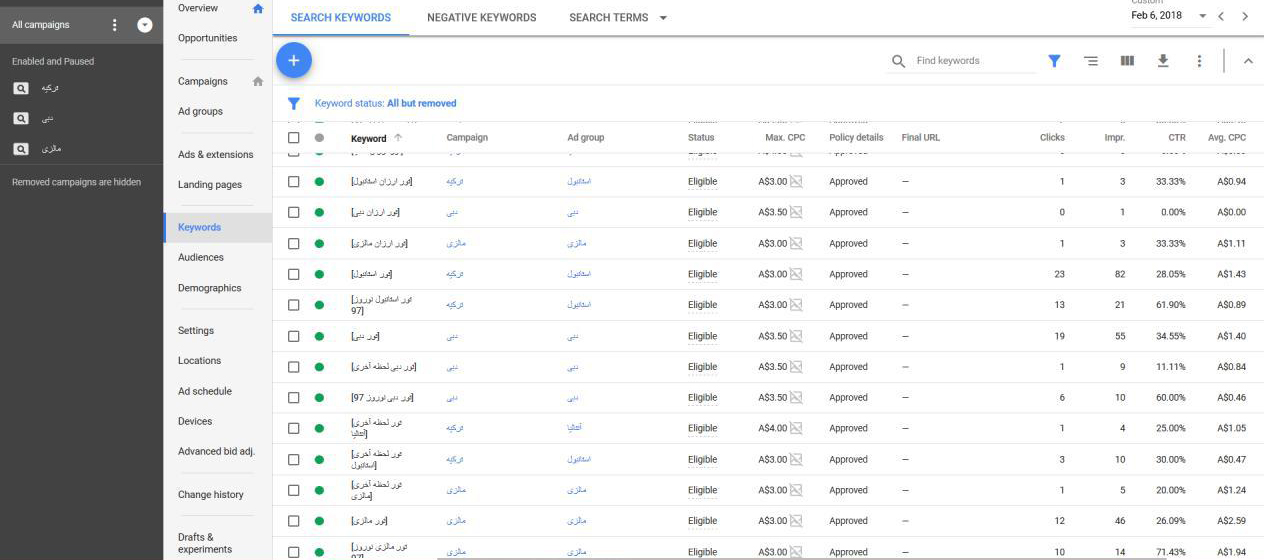The image size is (1264, 560).
Task: Click the search campaign icon for دبی
Action: (x=21, y=119)
